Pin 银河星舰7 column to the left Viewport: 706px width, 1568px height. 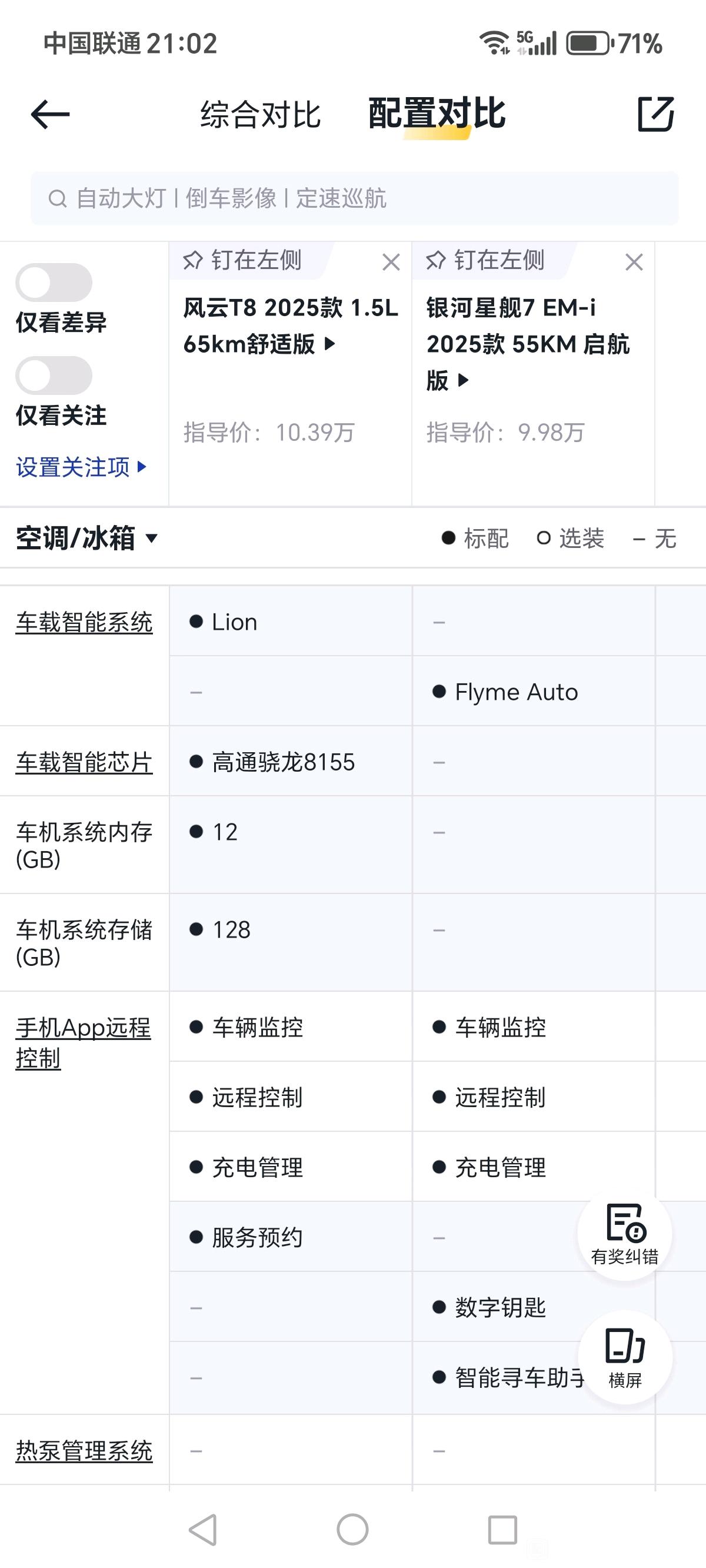point(485,261)
